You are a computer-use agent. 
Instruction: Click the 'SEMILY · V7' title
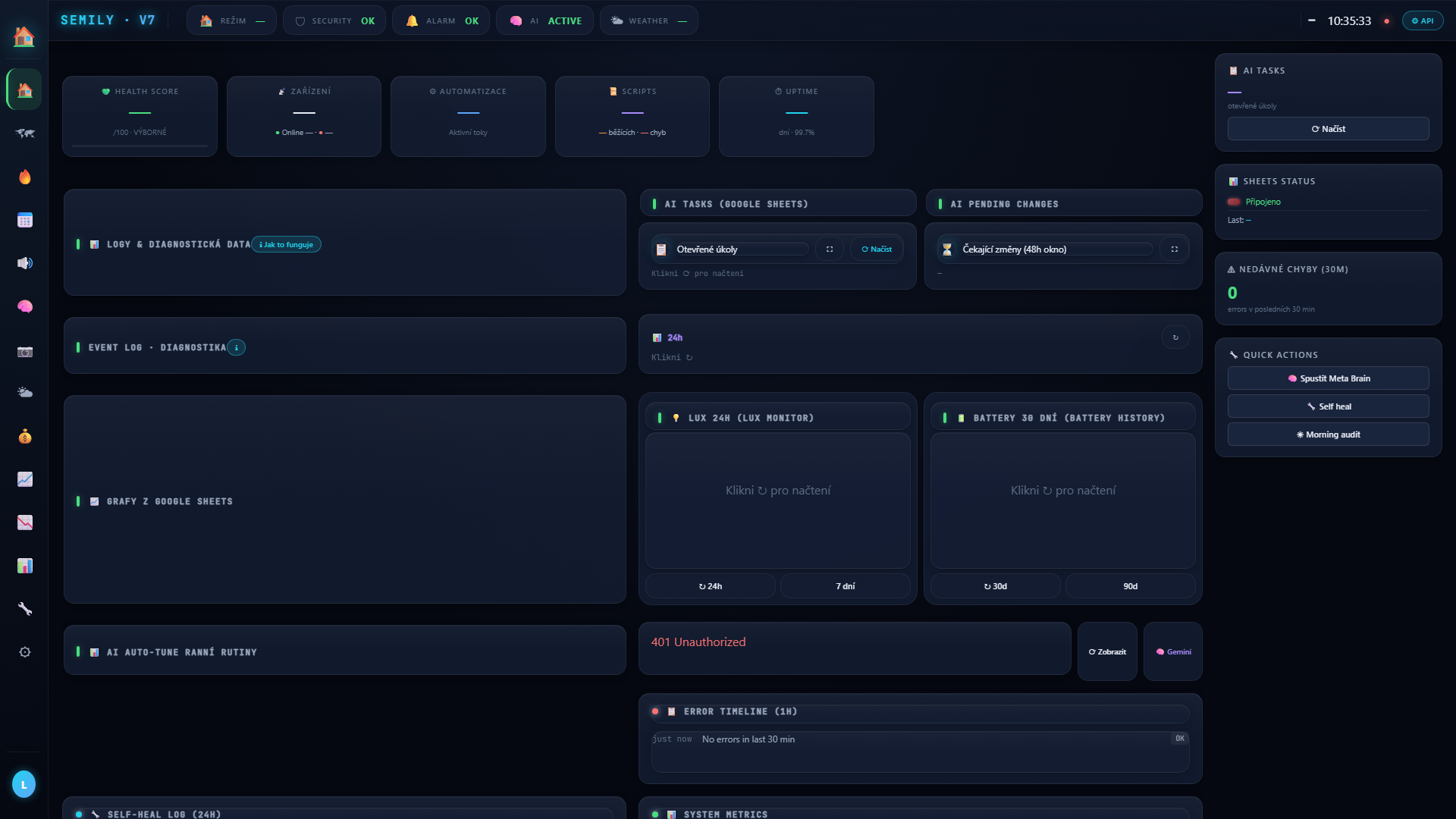(x=108, y=20)
